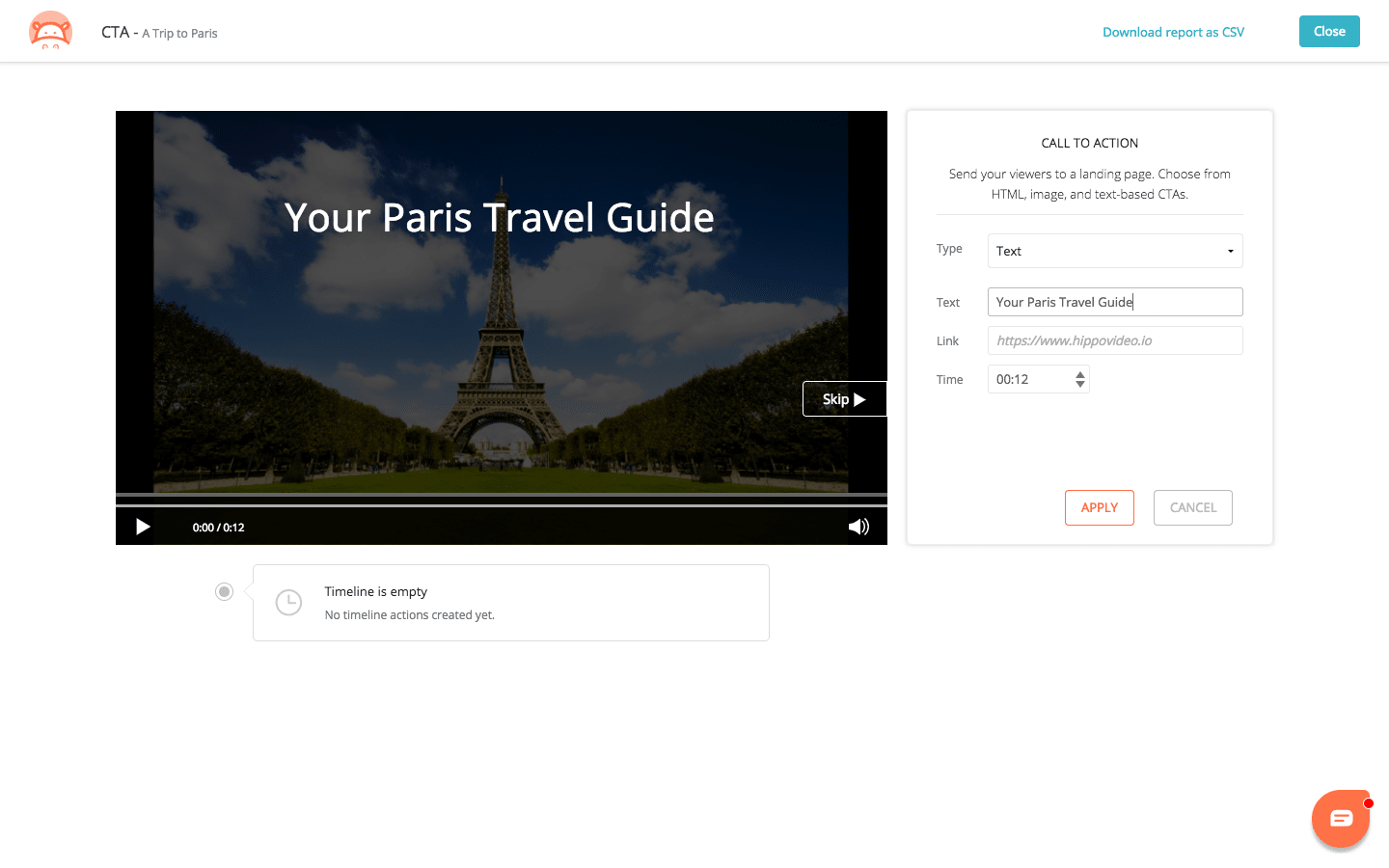1389x868 pixels.
Task: Download report as CSV
Action: pos(1173,32)
